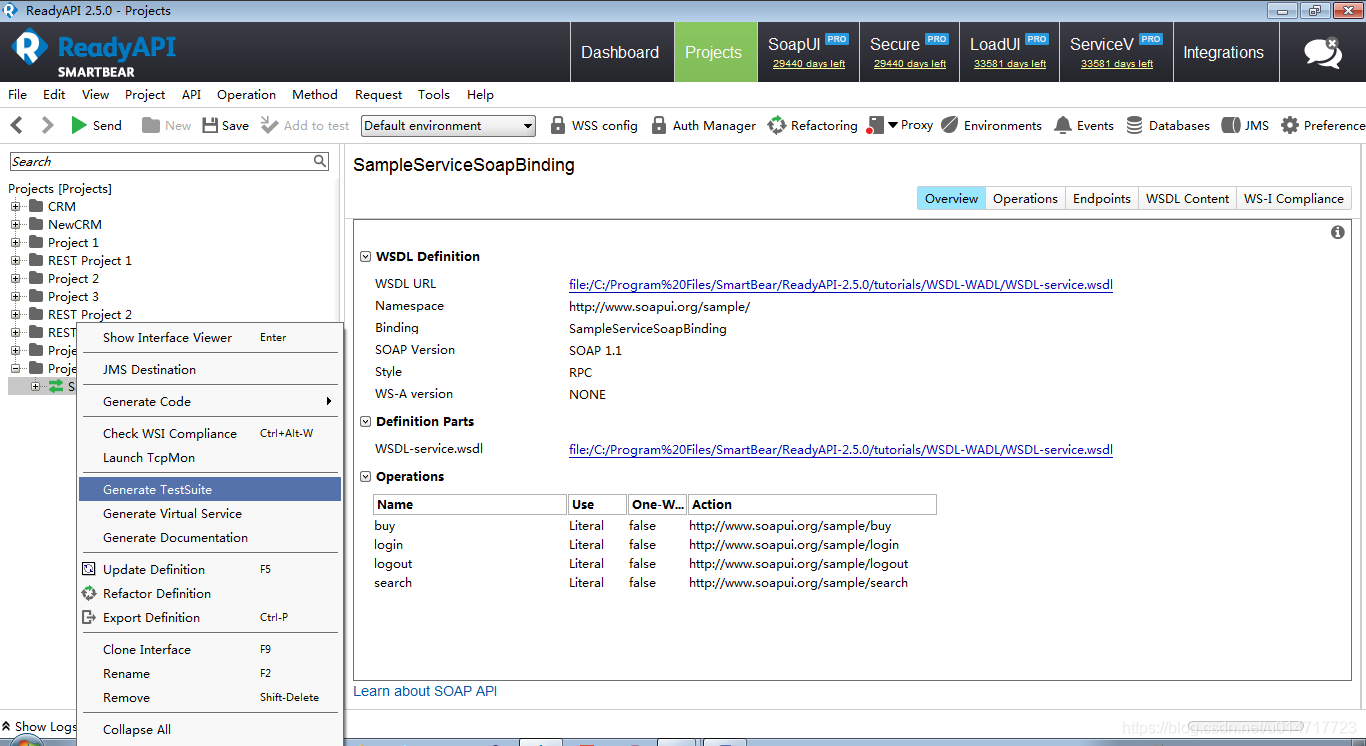The image size is (1366, 746).
Task: Collapse the Operations section
Action: pos(366,477)
